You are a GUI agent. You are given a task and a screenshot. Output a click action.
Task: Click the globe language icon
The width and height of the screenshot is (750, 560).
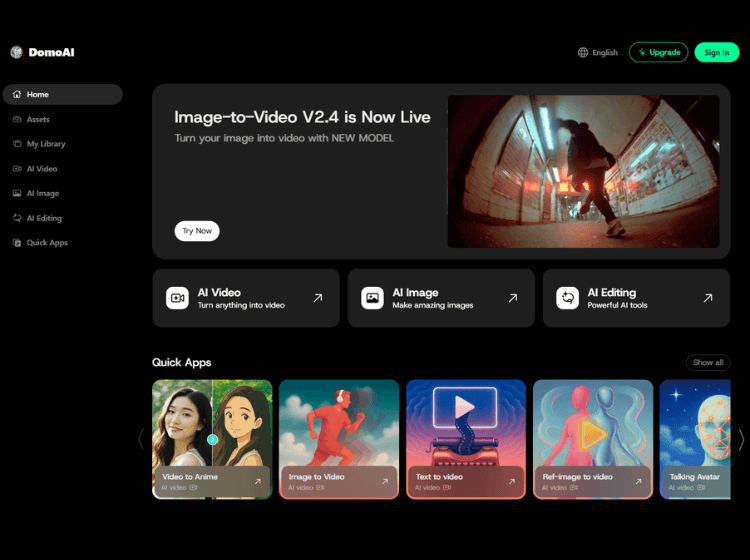coord(583,53)
